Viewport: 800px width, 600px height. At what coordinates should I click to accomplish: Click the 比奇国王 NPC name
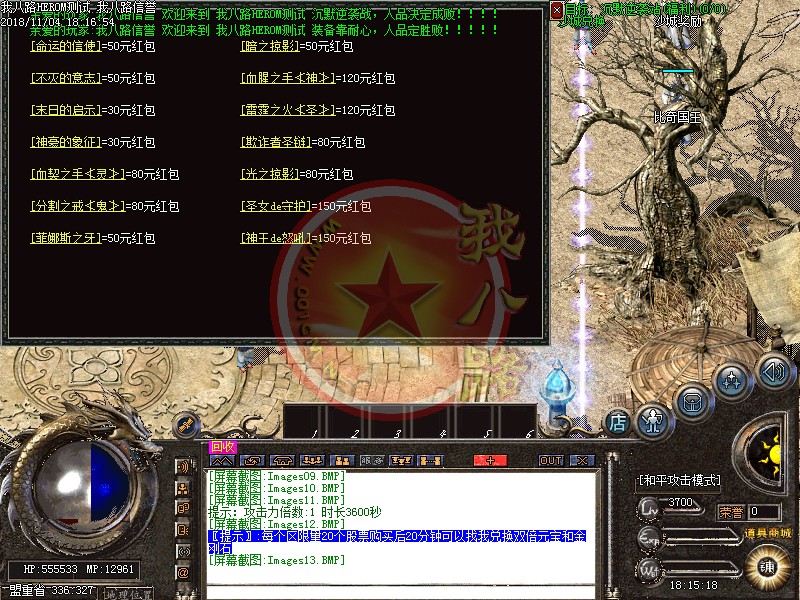coord(678,117)
